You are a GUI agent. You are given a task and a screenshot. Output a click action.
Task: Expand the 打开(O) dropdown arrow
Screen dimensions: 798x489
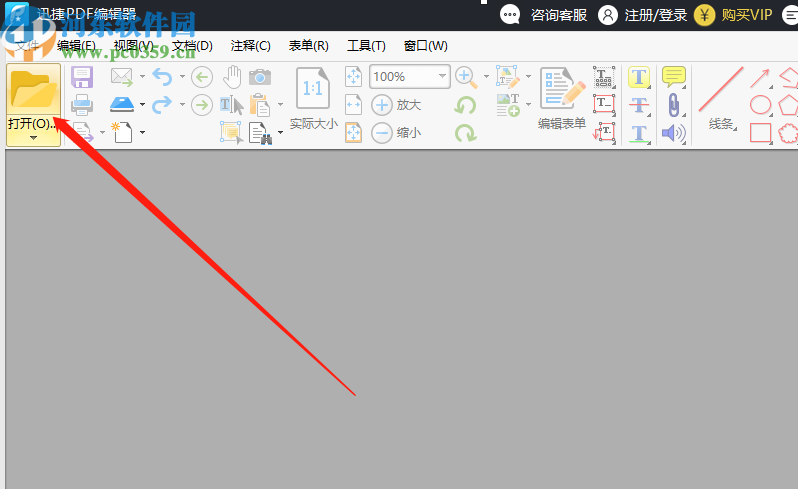click(34, 138)
